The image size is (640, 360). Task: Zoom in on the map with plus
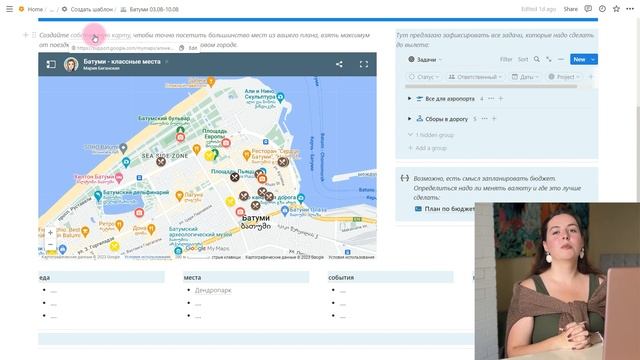pos(50,233)
